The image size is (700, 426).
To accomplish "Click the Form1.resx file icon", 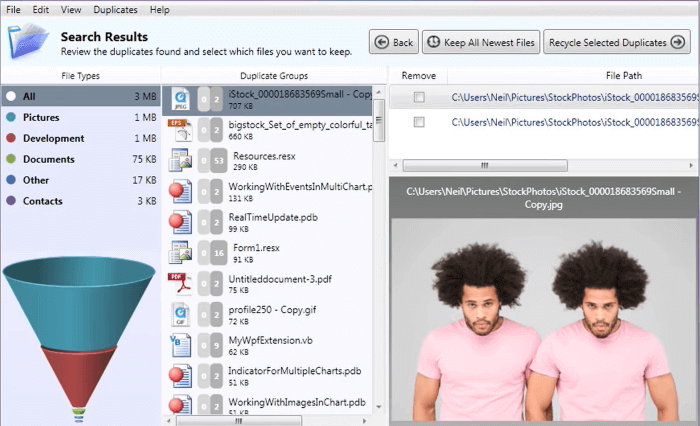I will (x=180, y=252).
